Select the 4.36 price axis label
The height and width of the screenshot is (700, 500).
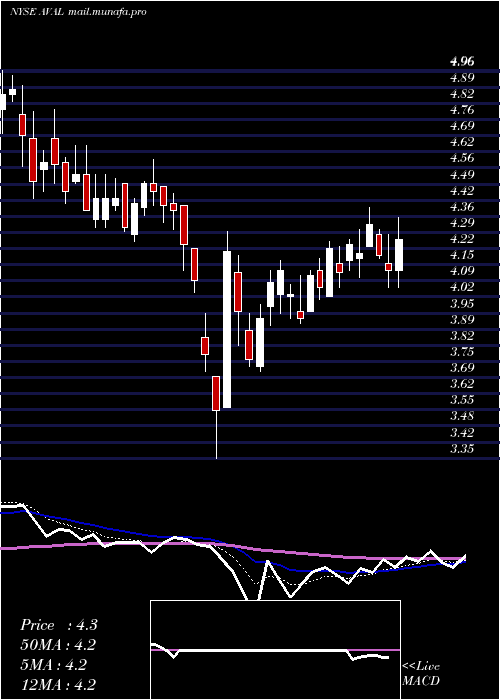click(462, 207)
